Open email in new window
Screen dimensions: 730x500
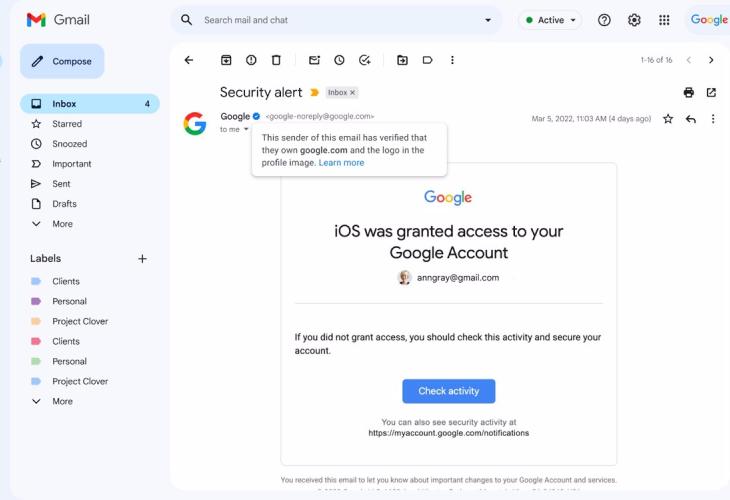pos(711,92)
